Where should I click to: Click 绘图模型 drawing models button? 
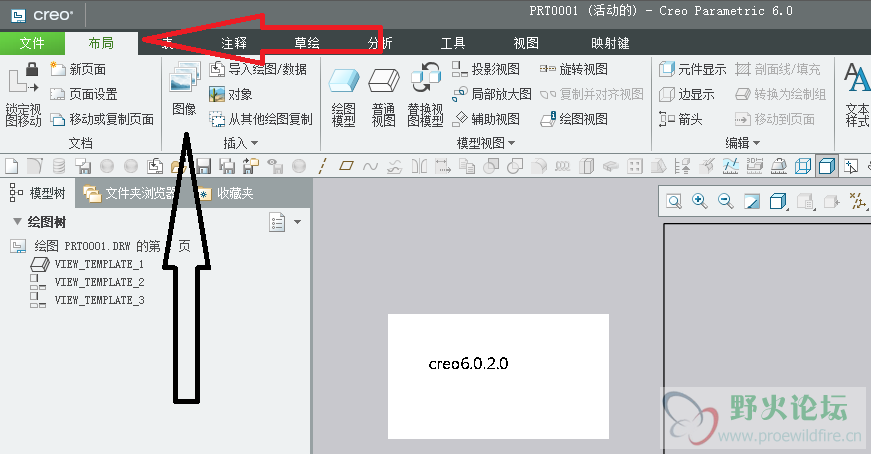click(344, 97)
